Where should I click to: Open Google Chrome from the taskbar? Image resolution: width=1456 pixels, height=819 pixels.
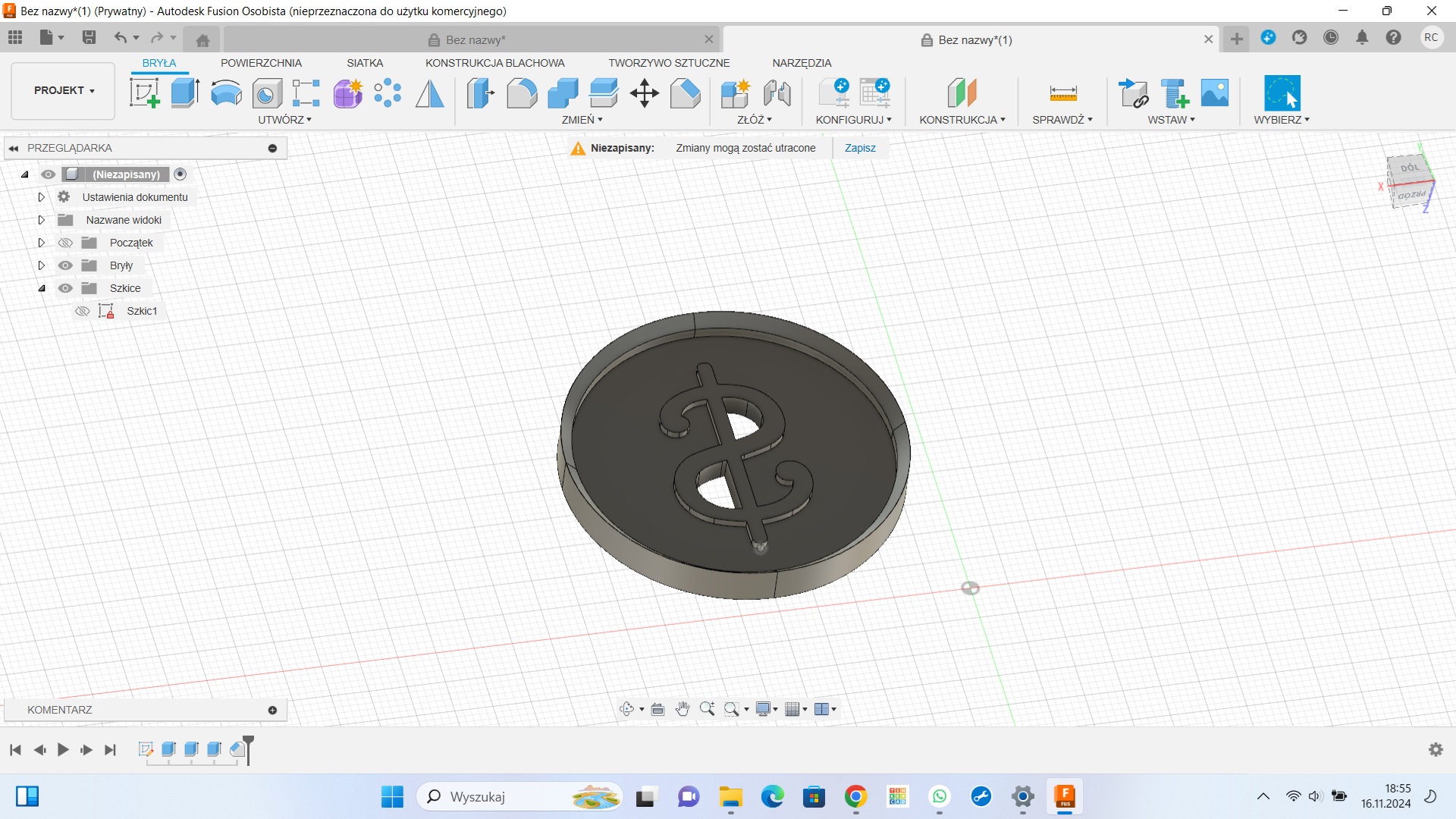coord(855,797)
